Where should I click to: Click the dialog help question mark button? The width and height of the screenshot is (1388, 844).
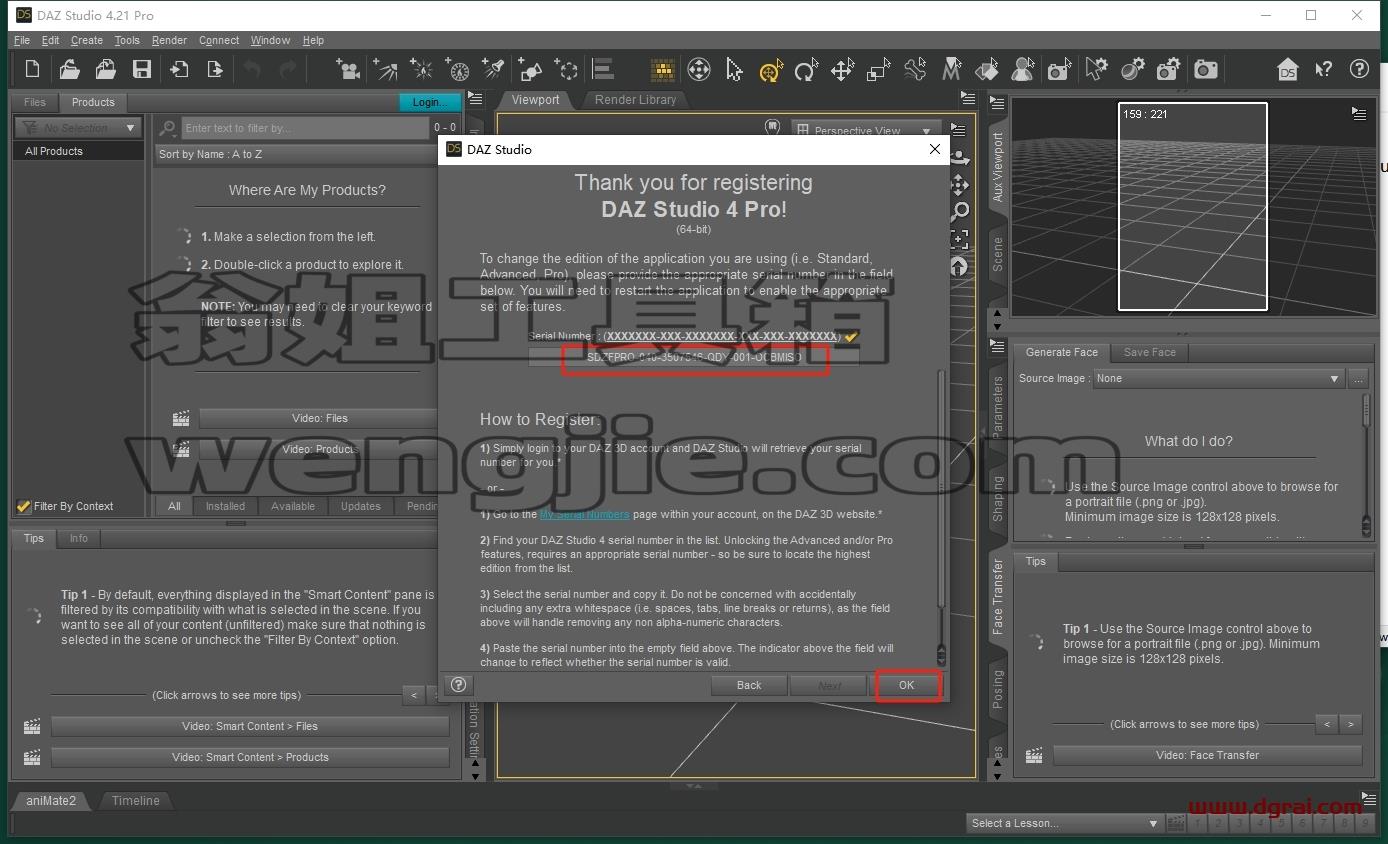pos(459,685)
